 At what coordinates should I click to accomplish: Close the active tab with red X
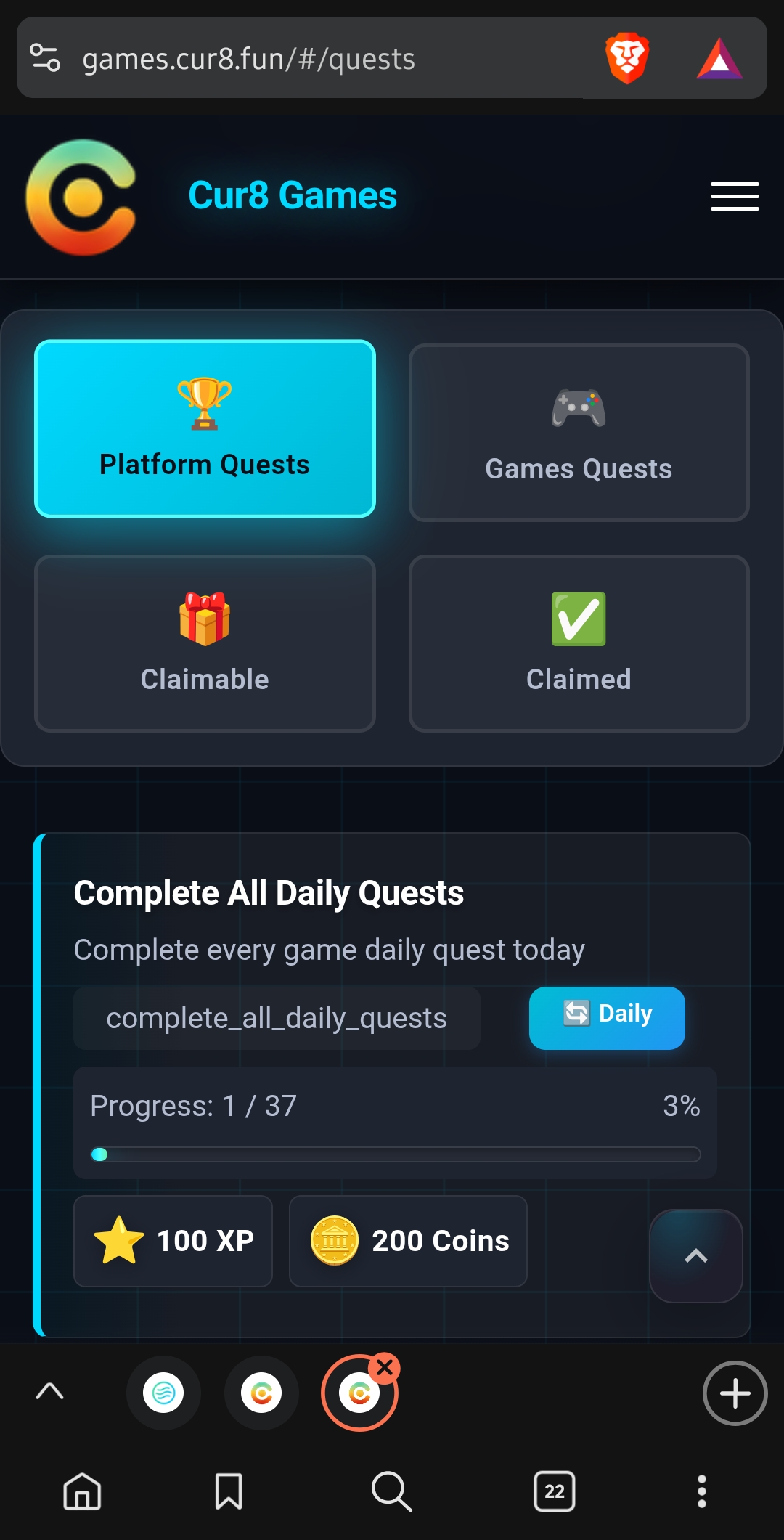tap(385, 1368)
